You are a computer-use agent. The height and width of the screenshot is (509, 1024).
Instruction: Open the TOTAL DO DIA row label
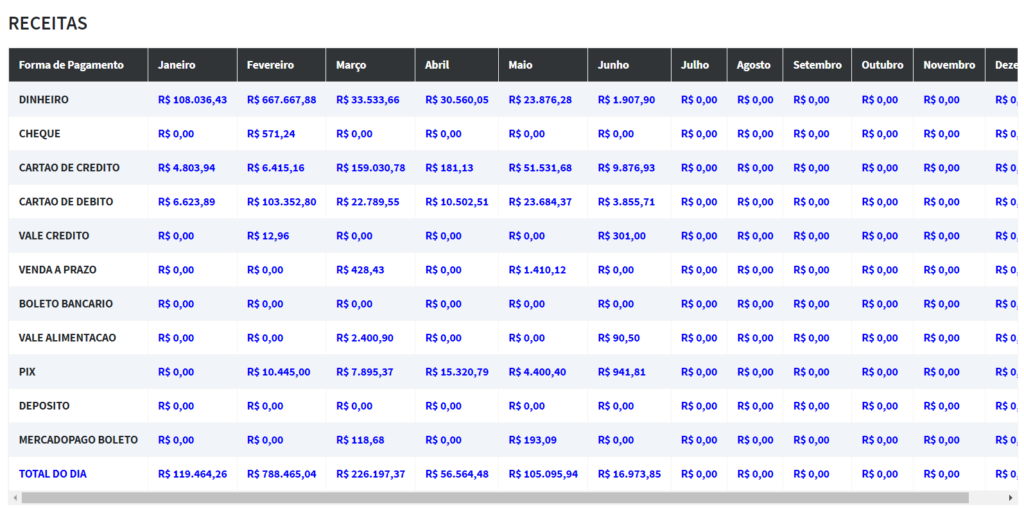52,474
